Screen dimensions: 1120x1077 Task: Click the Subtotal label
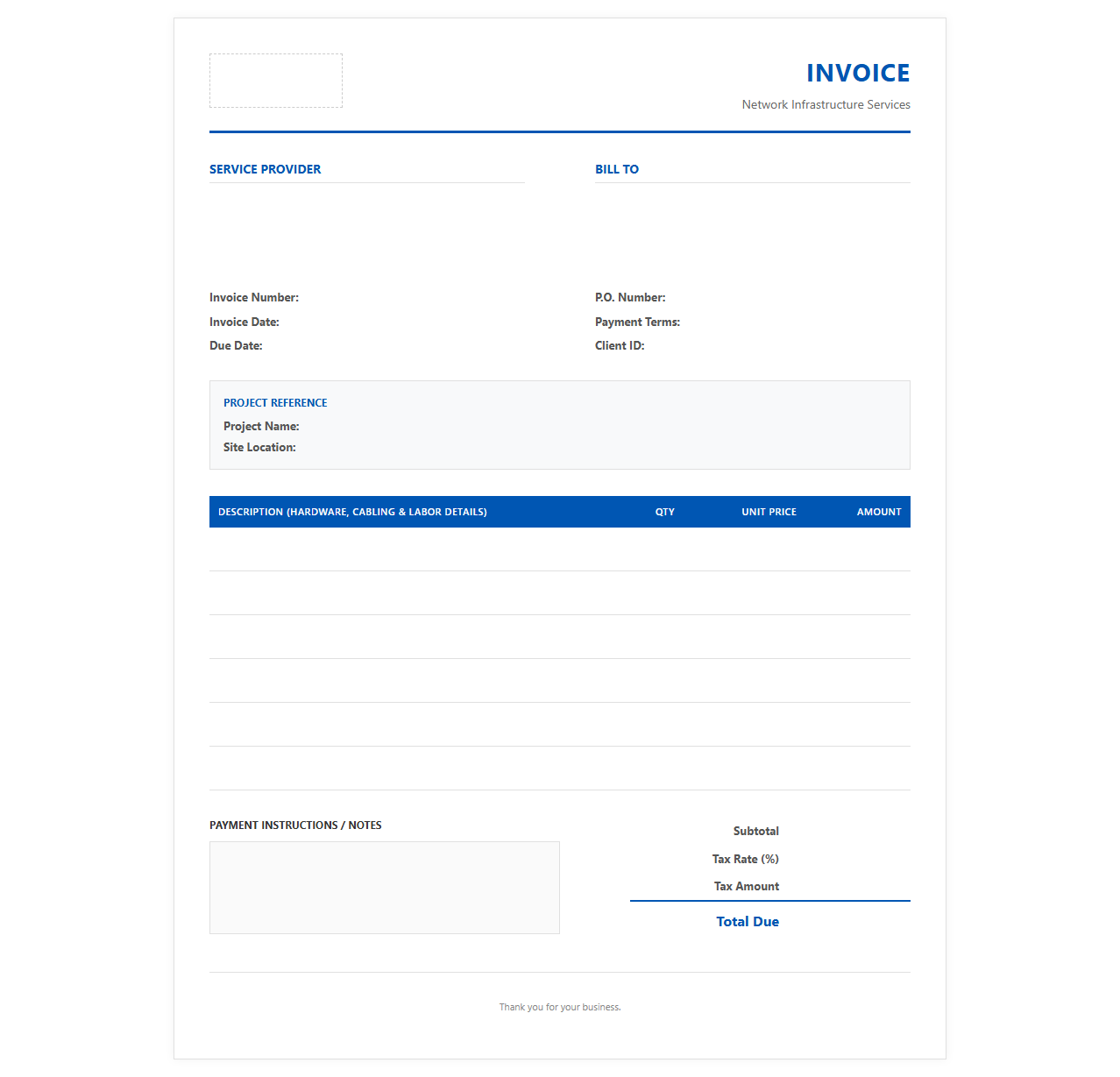[756, 831]
